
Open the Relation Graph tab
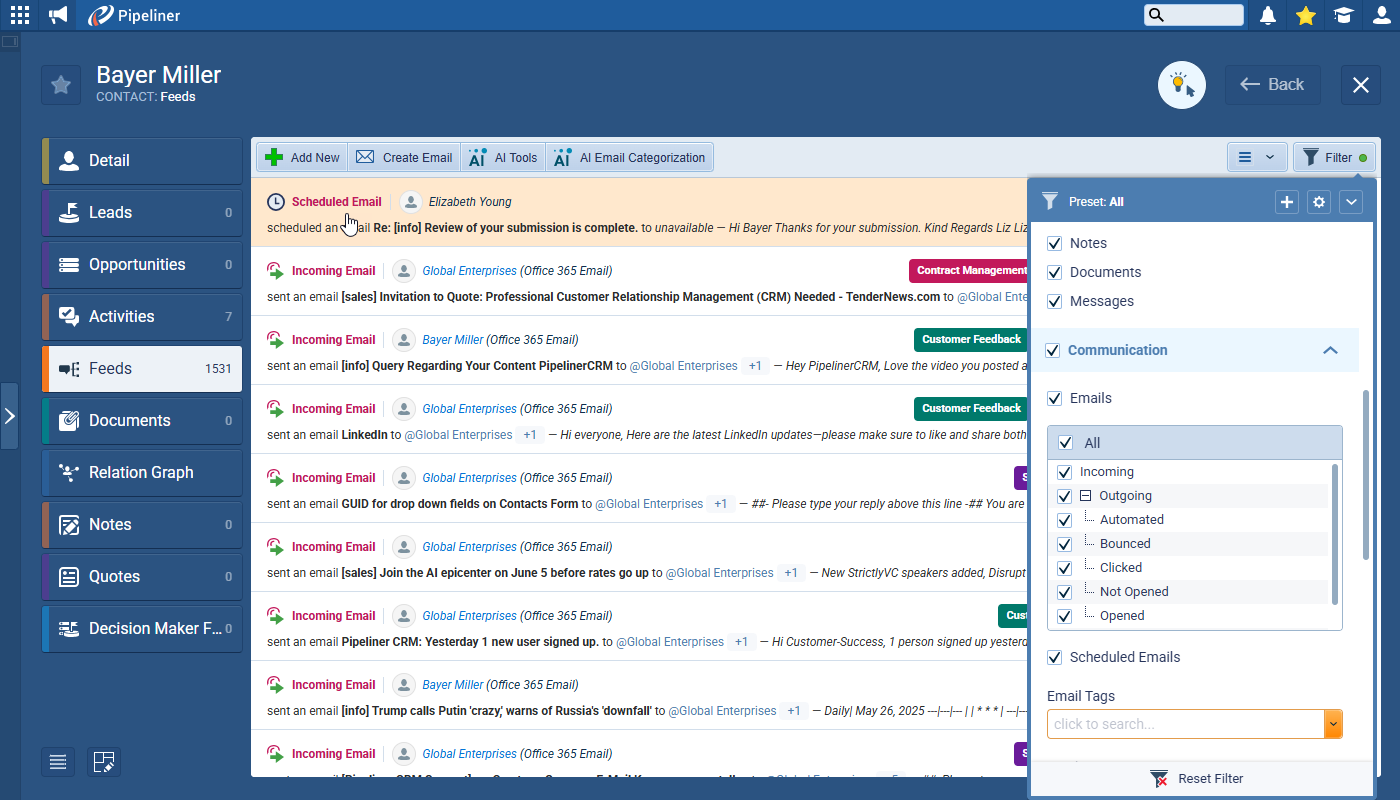[142, 473]
